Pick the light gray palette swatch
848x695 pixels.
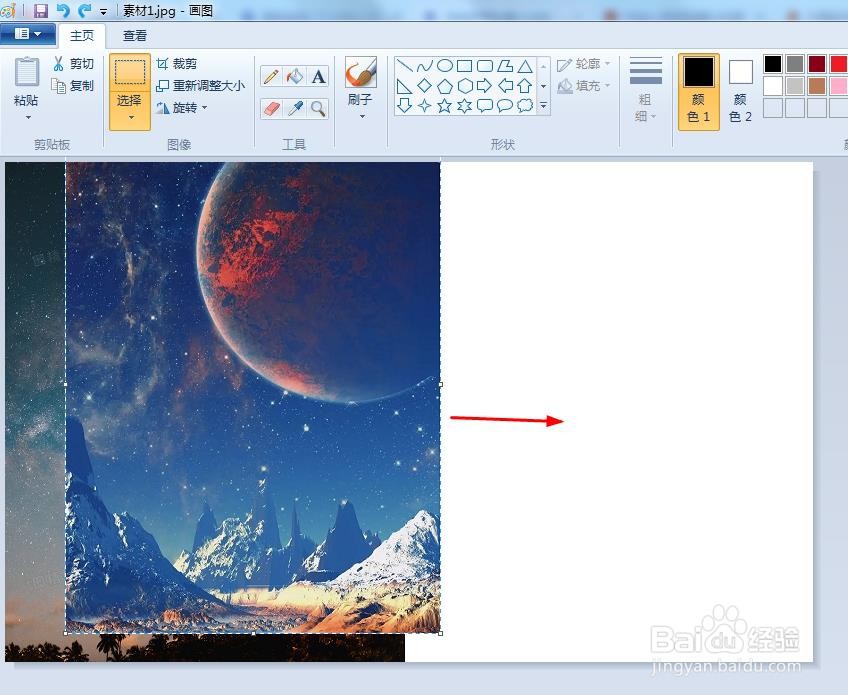point(795,85)
